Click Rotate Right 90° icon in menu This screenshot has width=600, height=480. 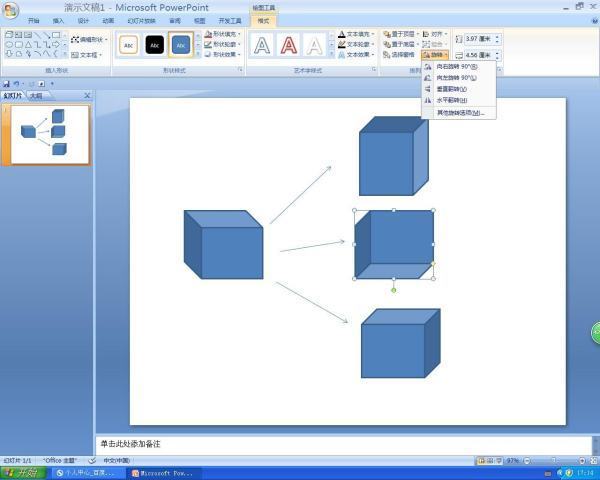(428, 67)
